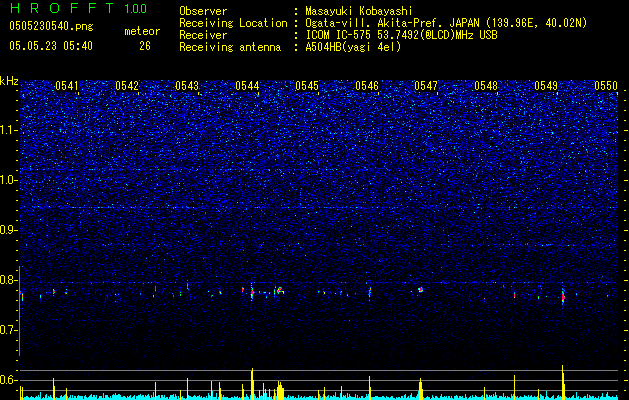The width and height of the screenshot is (629, 400).
Task: Click the 0.8 kHz axis label
Action: click(x=9, y=280)
